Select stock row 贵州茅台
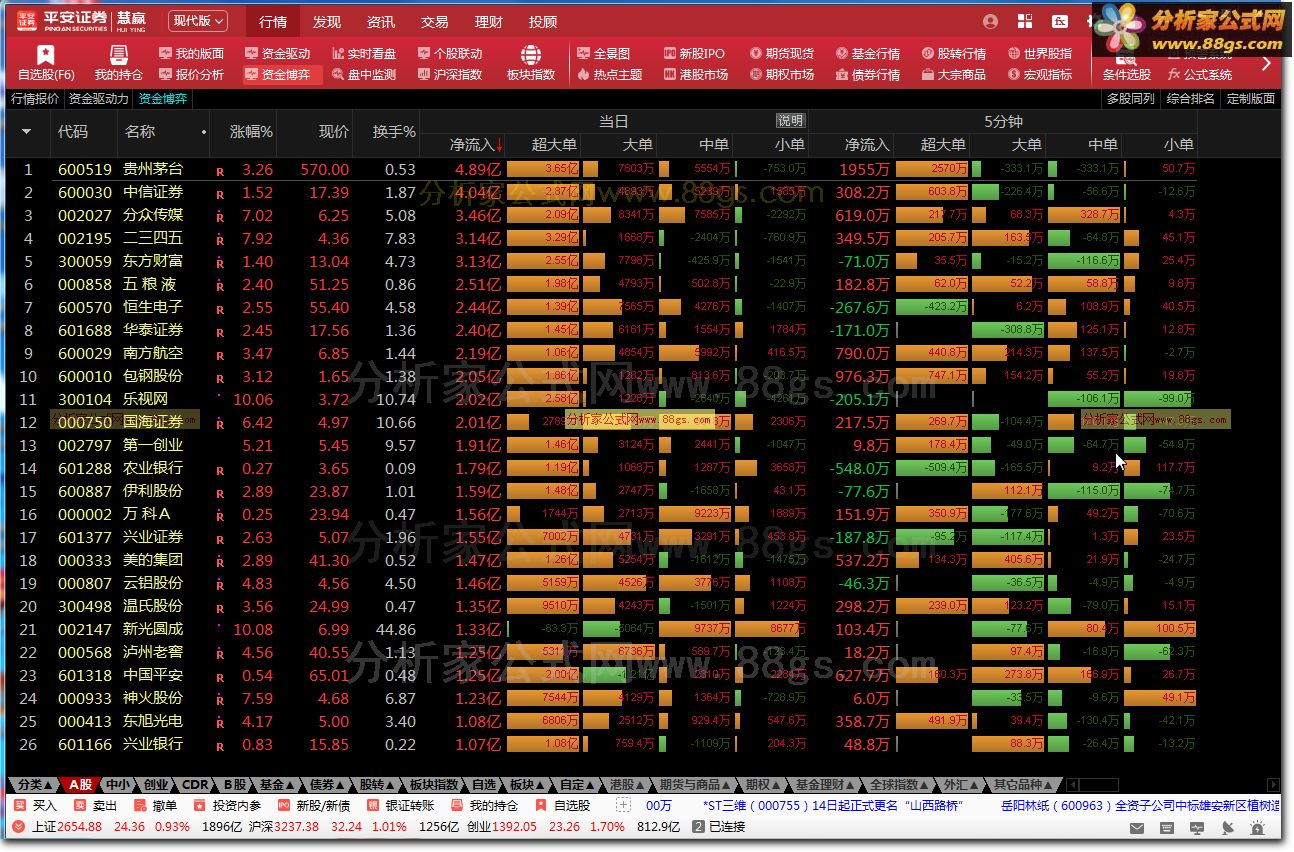The width and height of the screenshot is (1294, 852). [x=600, y=170]
